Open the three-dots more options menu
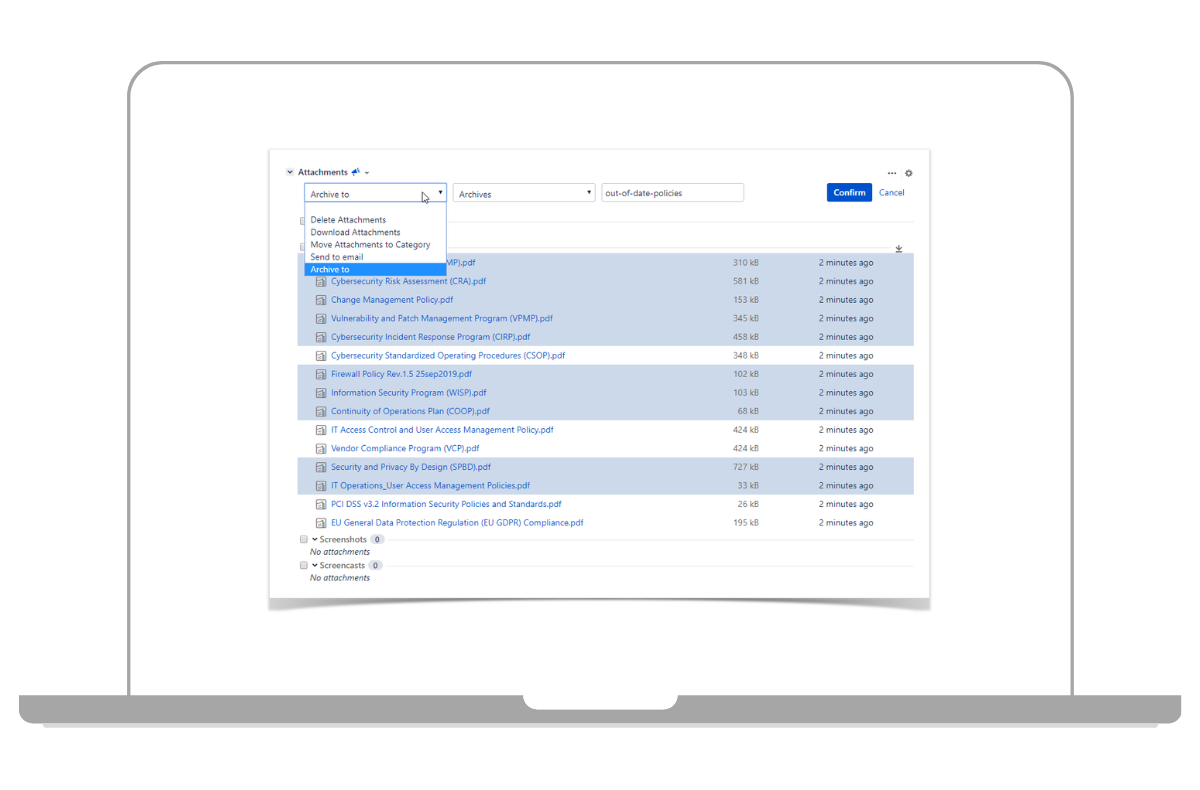 892,173
